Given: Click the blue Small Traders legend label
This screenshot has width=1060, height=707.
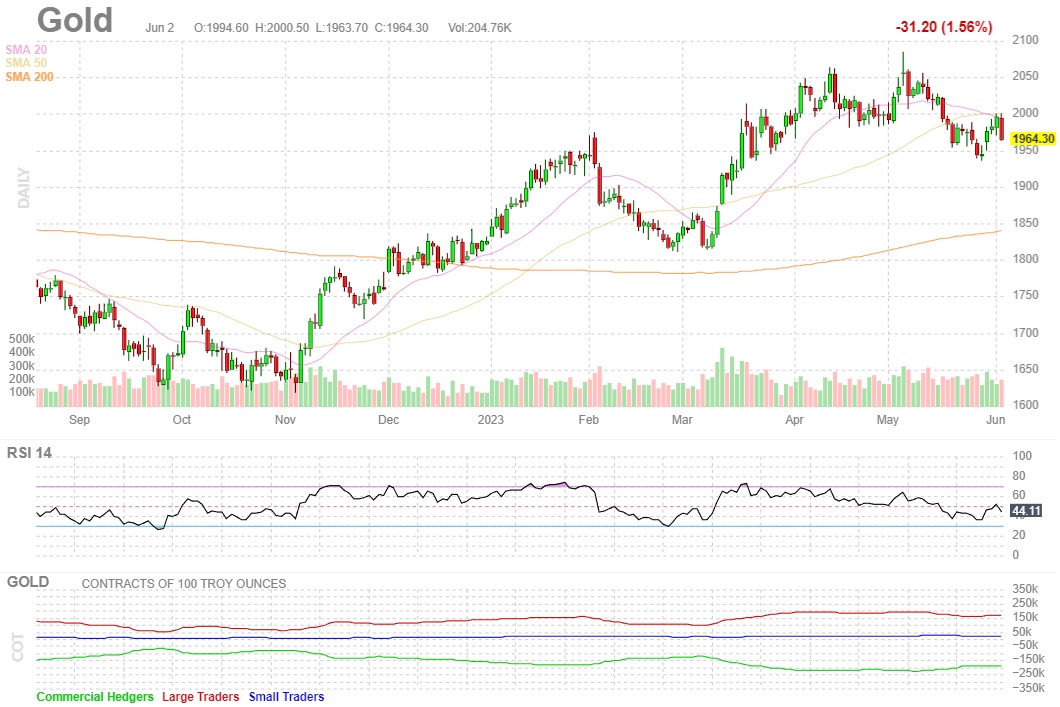Looking at the screenshot, I should coord(287,697).
